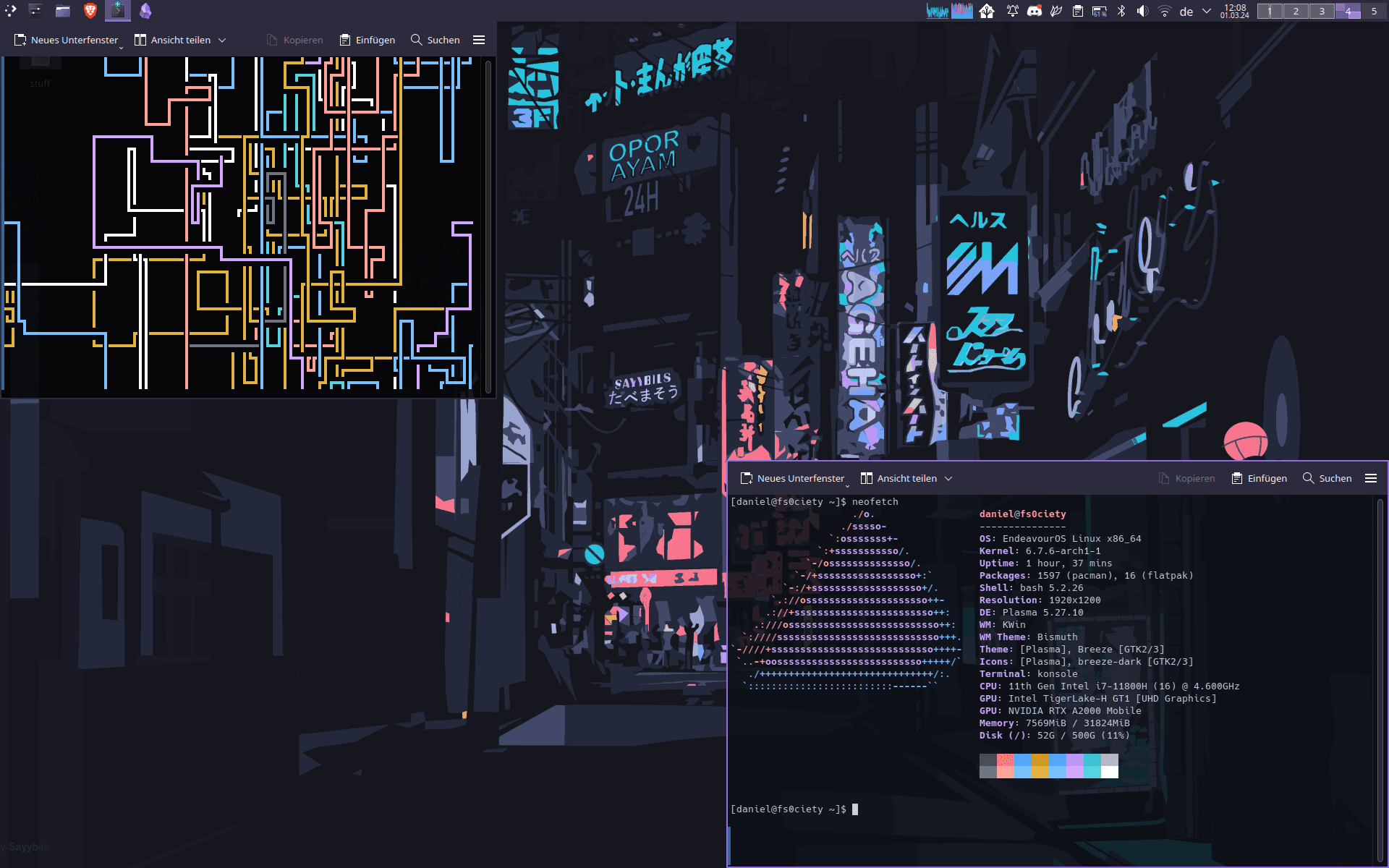Launch the Dolphin file manager folder icon
The width and height of the screenshot is (1389, 868).
[63, 10]
